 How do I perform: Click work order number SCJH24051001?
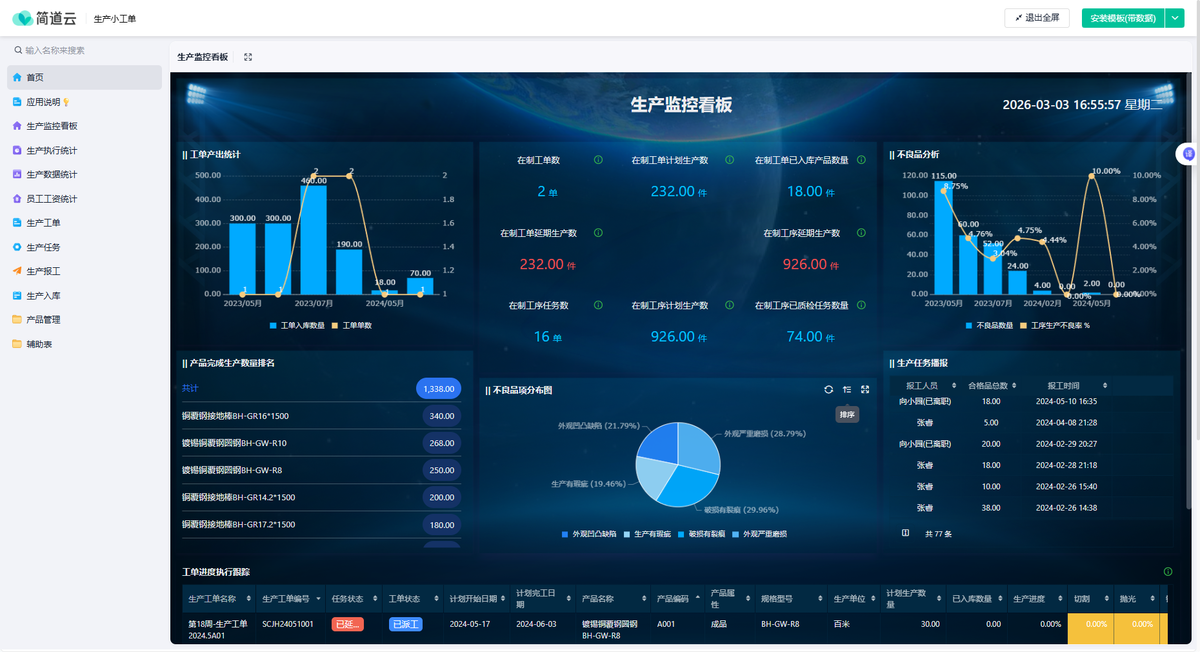(x=288, y=624)
